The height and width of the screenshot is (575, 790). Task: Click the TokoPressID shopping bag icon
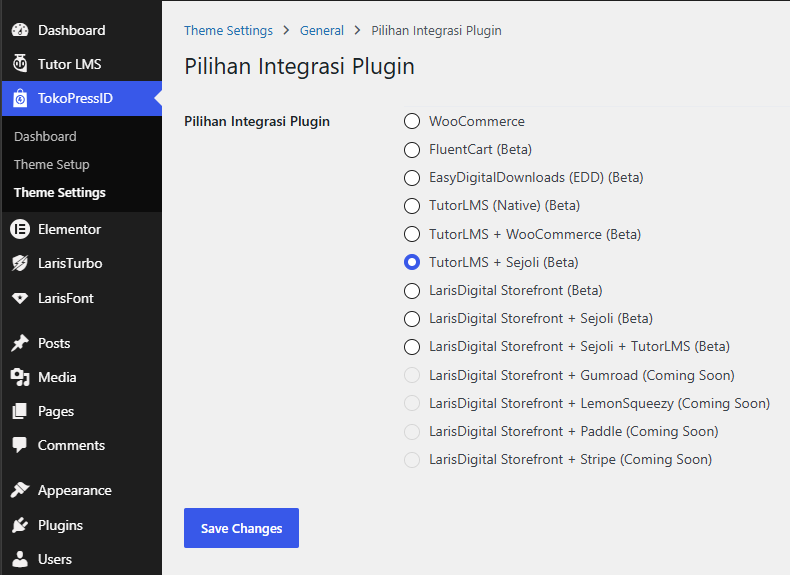[x=20, y=98]
